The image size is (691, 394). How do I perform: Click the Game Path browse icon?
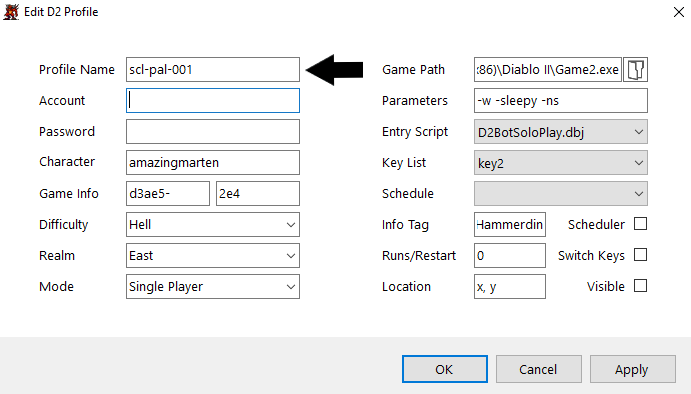coord(635,70)
